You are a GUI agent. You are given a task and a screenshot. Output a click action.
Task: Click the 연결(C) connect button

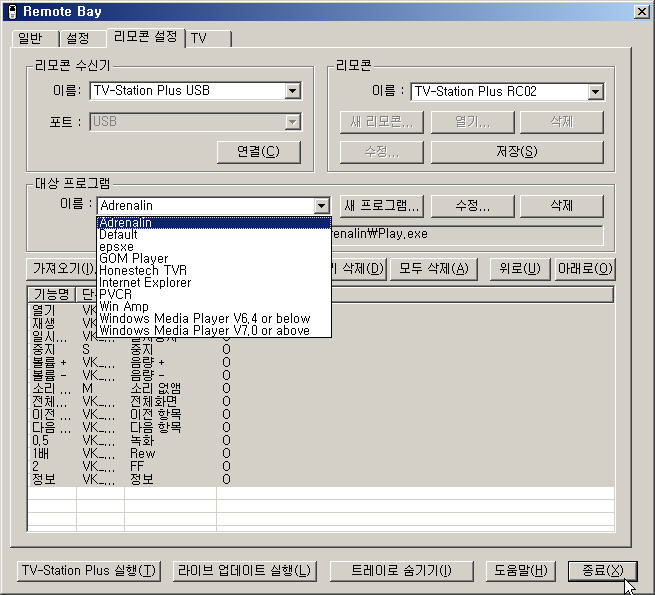tap(259, 152)
